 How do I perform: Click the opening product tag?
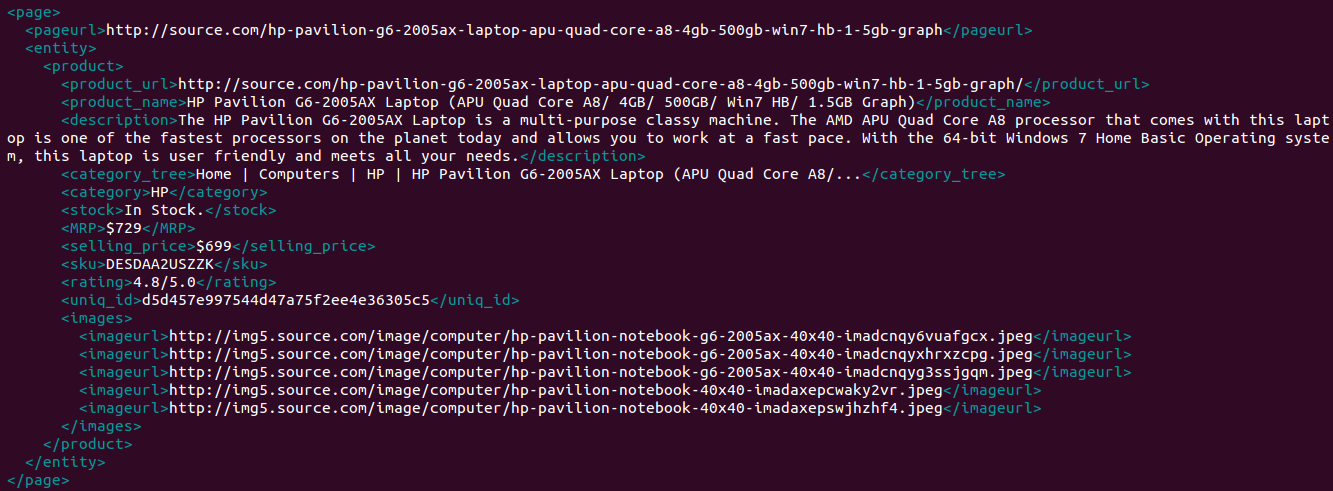[83, 66]
